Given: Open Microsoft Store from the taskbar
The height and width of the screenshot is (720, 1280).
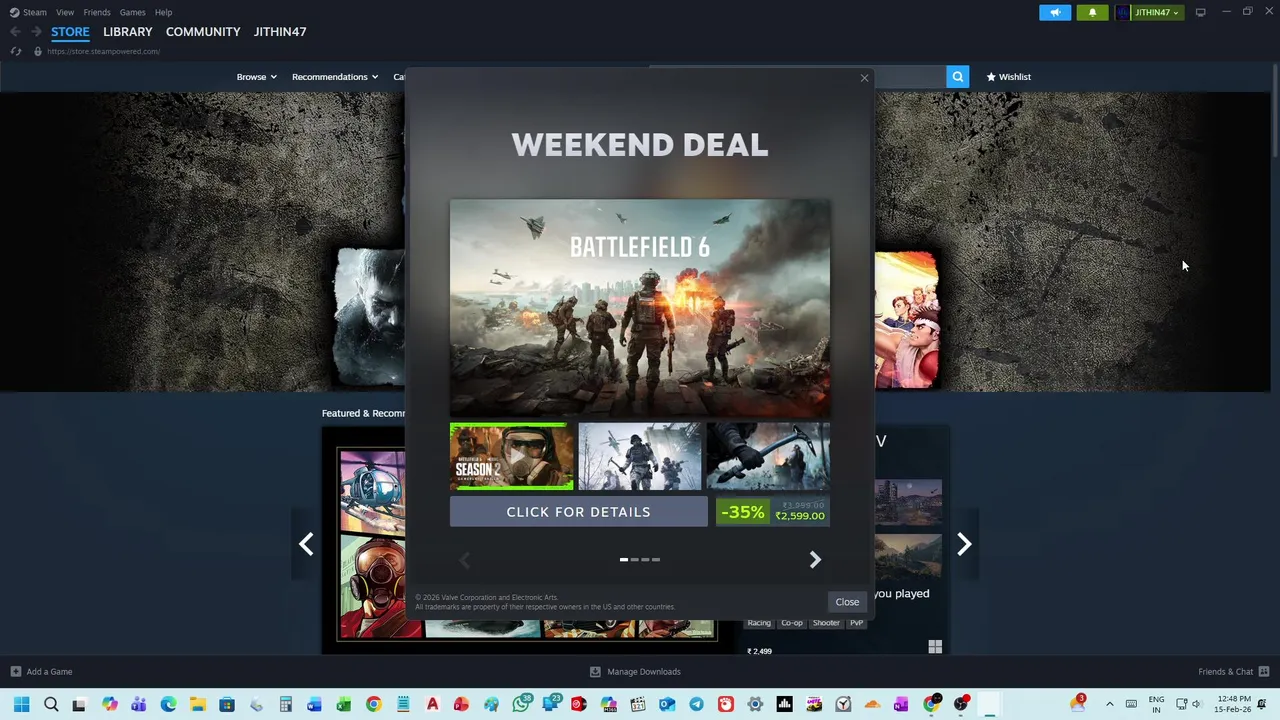Looking at the screenshot, I should pos(227,704).
